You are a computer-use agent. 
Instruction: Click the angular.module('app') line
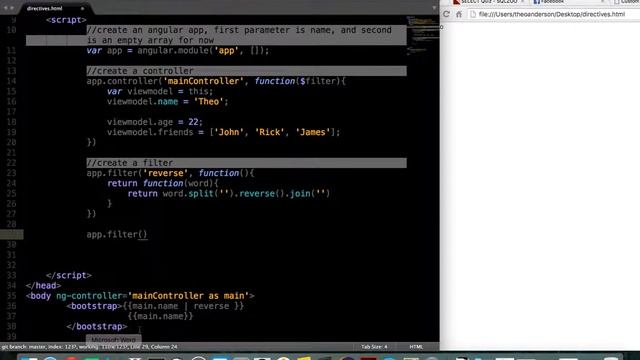178,51
